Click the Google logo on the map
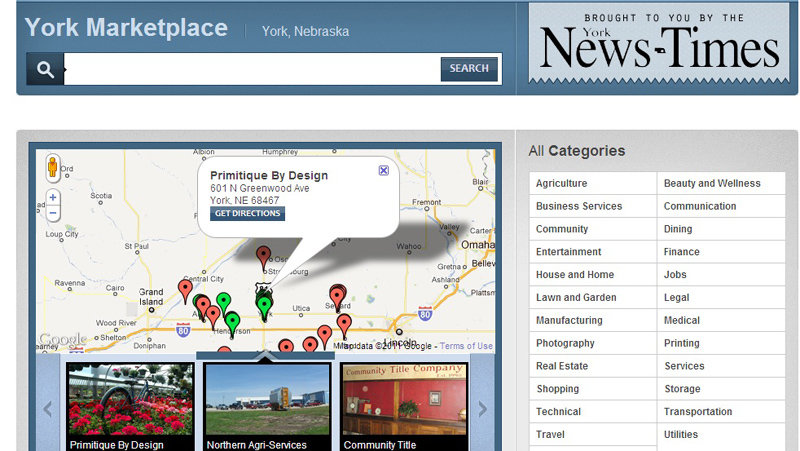800x451 pixels. (x=63, y=339)
